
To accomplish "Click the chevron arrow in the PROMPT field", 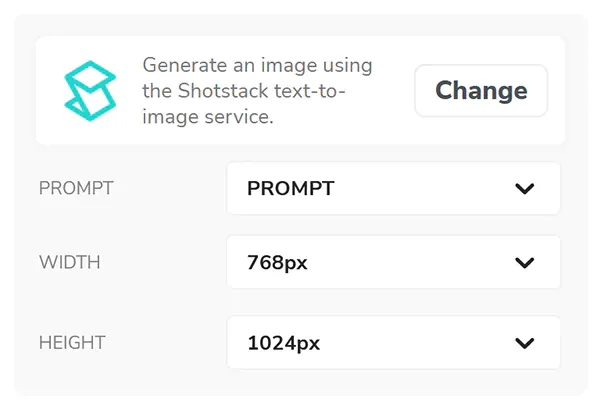I will (x=524, y=188).
